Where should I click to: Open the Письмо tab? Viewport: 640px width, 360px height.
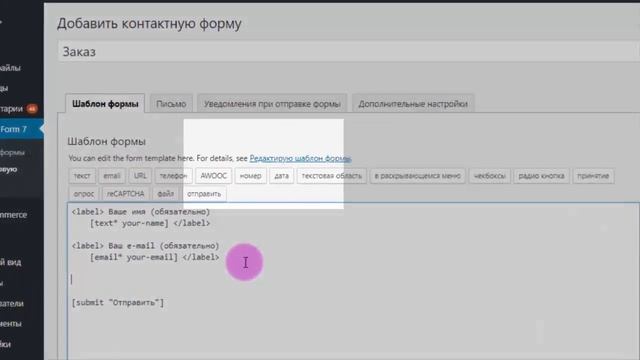pyautogui.click(x=171, y=104)
